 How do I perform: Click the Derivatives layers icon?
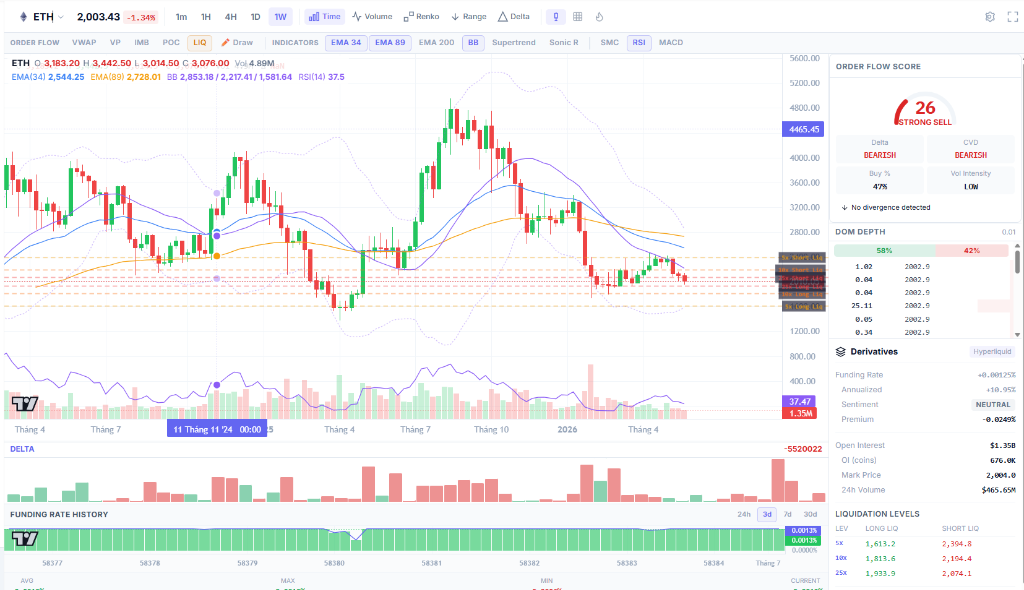point(841,352)
